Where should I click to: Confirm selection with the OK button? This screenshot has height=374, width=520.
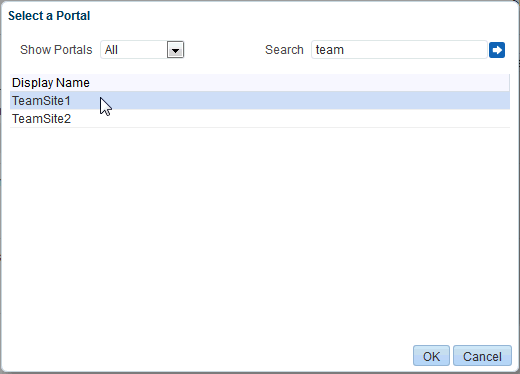(x=431, y=356)
